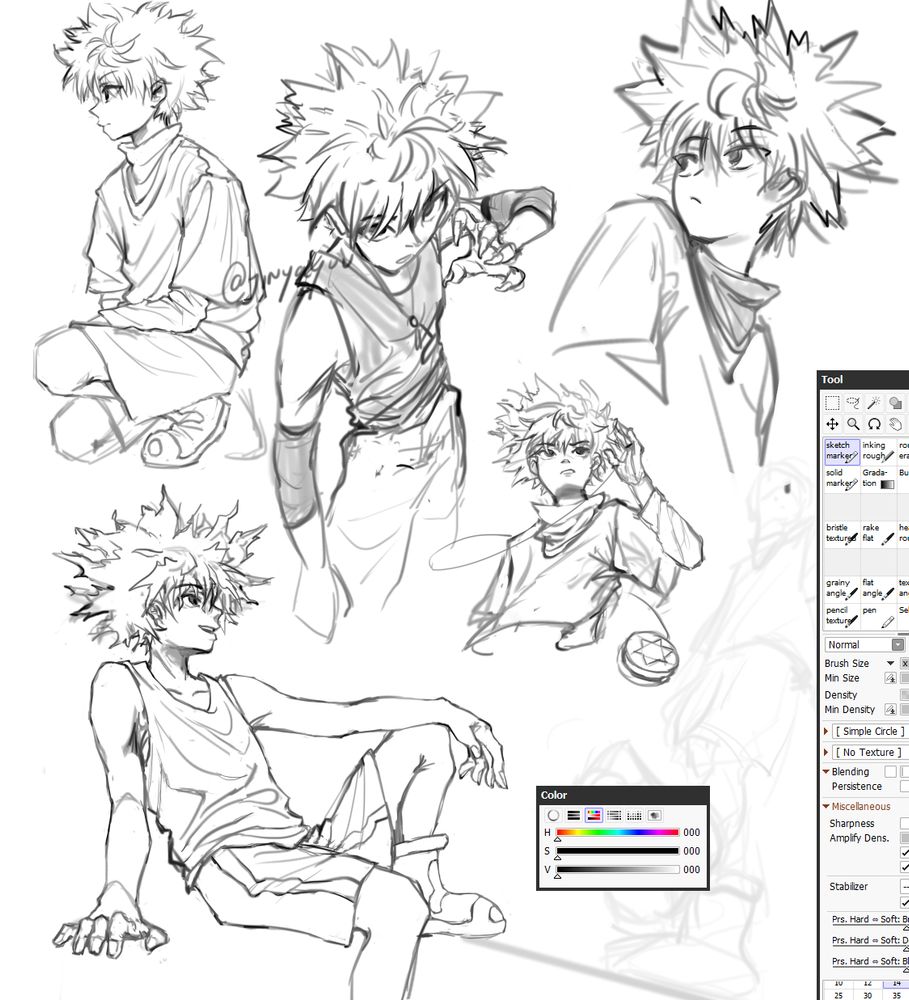Choose the sketch marker brush
909x1000 pixels.
tap(841, 450)
